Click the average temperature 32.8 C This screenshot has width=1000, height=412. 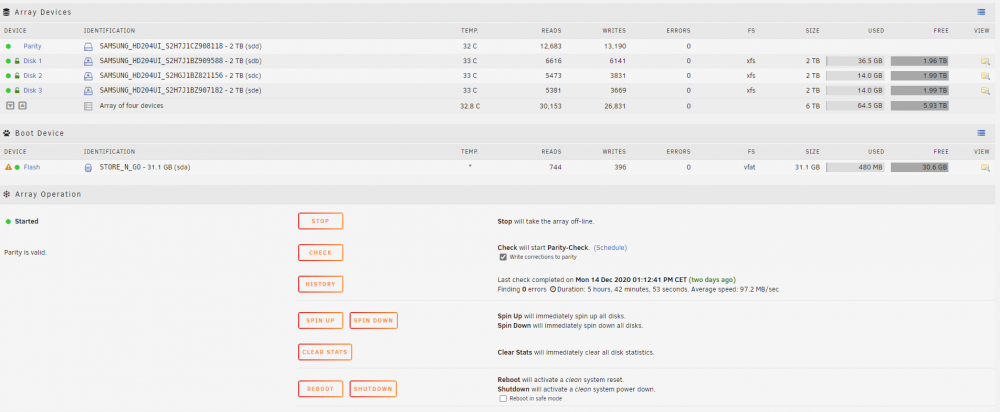tap(468, 106)
